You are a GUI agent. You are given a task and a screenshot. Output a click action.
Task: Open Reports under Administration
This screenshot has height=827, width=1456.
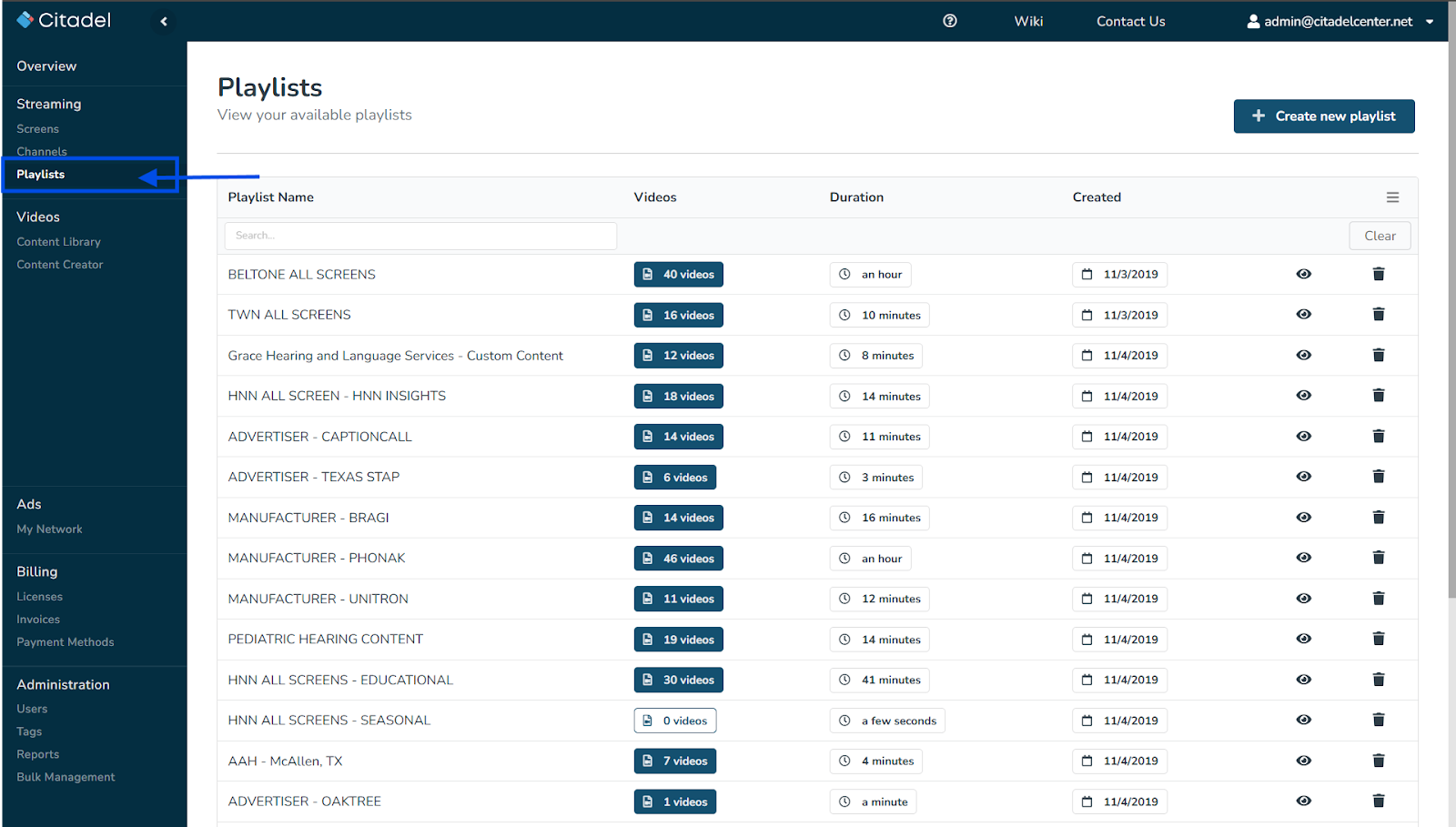coord(37,754)
